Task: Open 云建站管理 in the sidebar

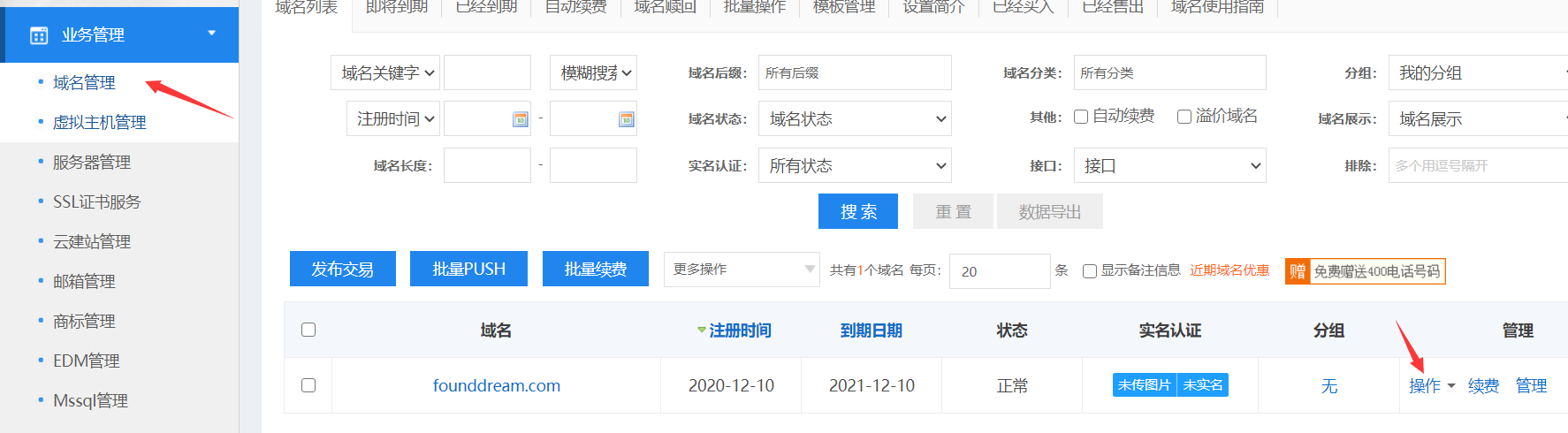Action: point(92,241)
